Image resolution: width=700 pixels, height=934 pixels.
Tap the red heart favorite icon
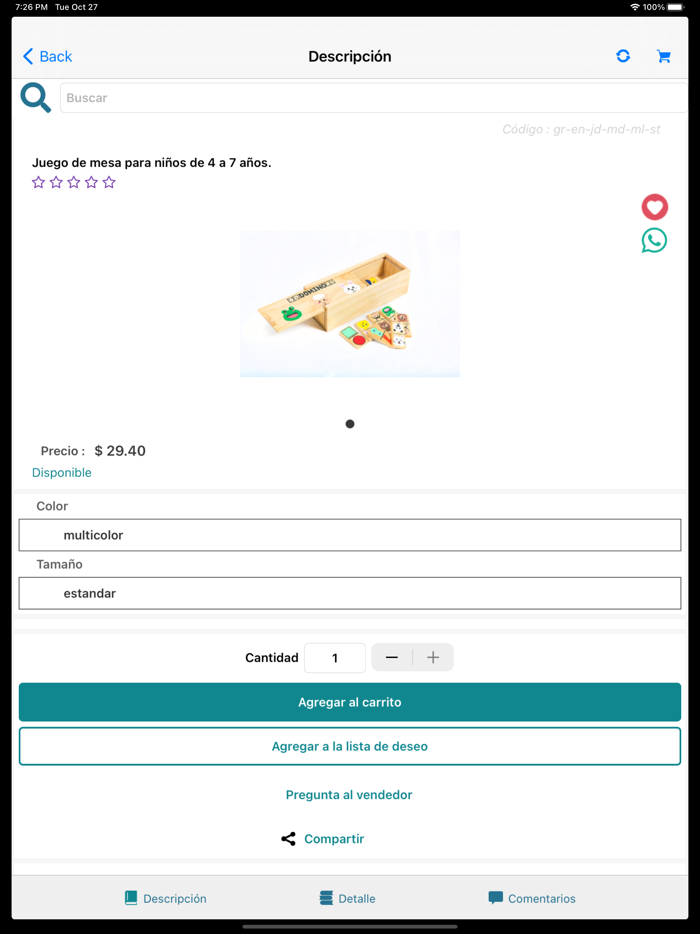(x=654, y=207)
